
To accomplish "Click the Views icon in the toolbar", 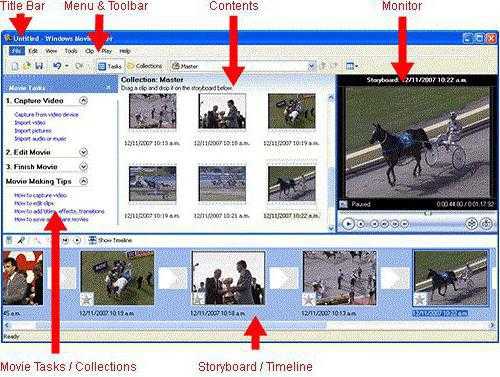I will (x=352, y=66).
